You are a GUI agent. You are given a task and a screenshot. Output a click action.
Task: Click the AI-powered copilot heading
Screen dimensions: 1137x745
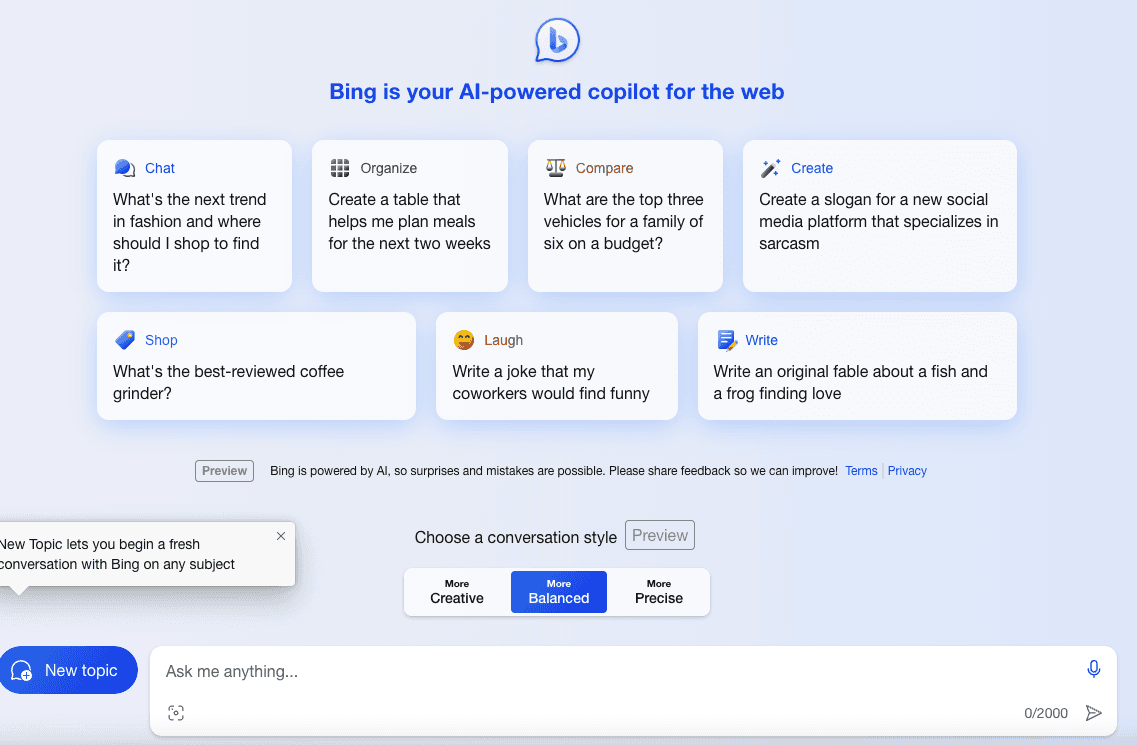pyautogui.click(x=557, y=91)
